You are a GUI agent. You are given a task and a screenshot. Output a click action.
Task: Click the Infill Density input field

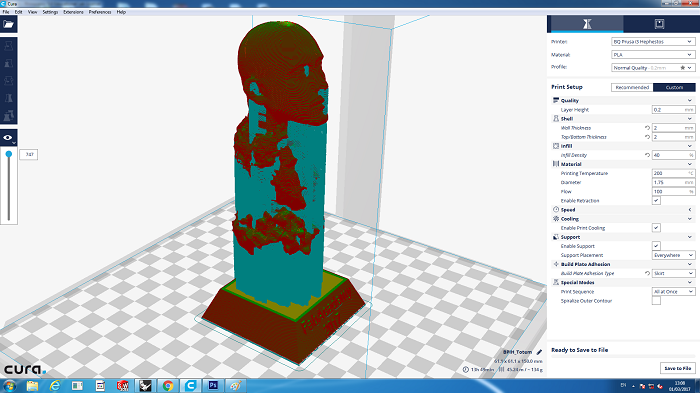click(673, 155)
